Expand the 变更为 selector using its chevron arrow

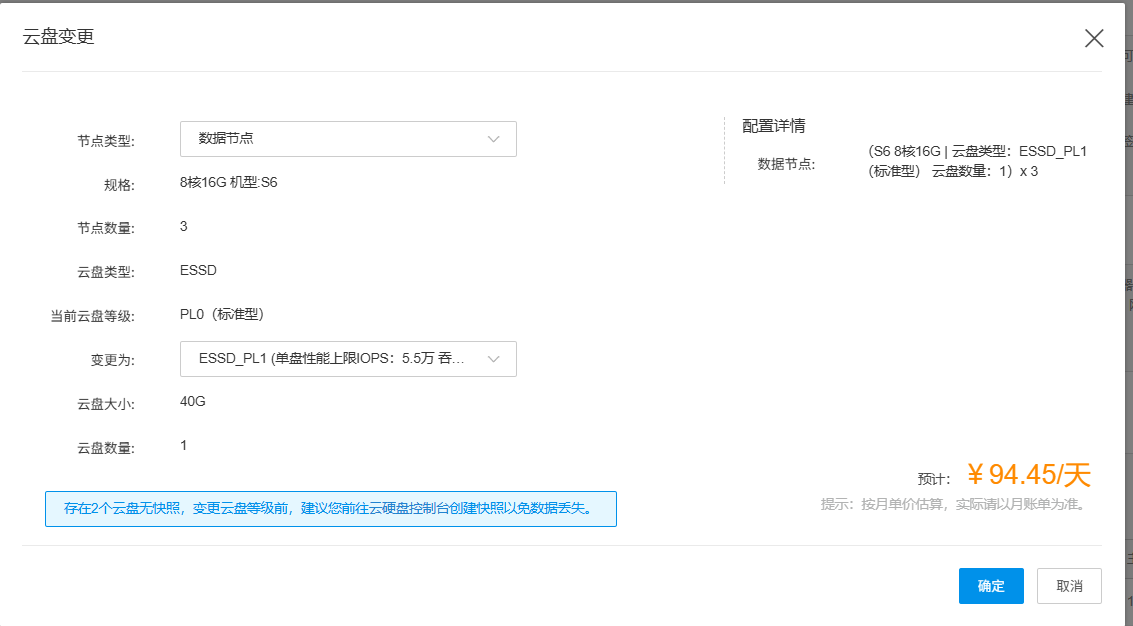pyautogui.click(x=493, y=359)
